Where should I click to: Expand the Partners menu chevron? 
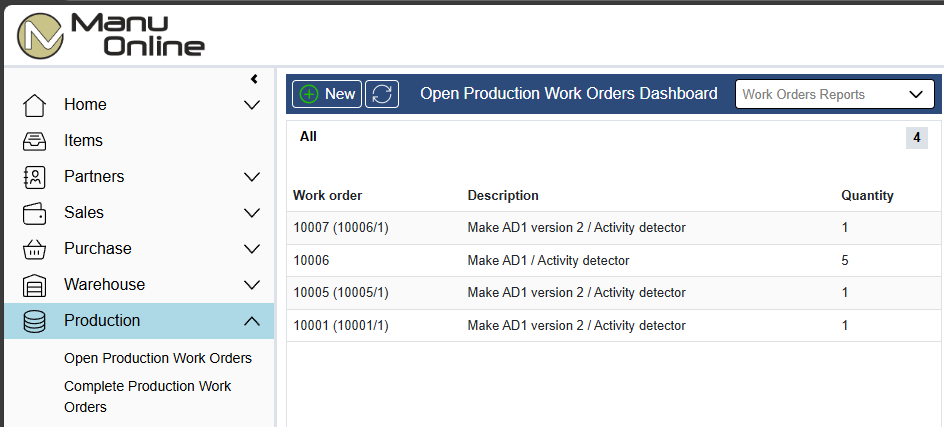(252, 177)
